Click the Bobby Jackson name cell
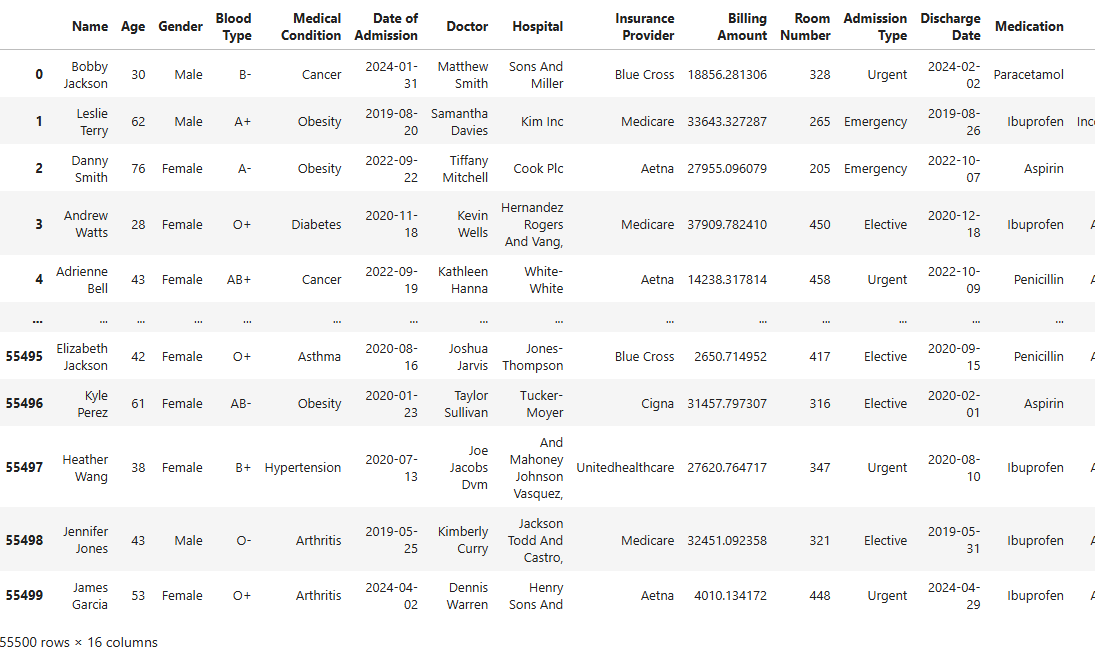Screen dimensions: 1095x650 pos(86,75)
